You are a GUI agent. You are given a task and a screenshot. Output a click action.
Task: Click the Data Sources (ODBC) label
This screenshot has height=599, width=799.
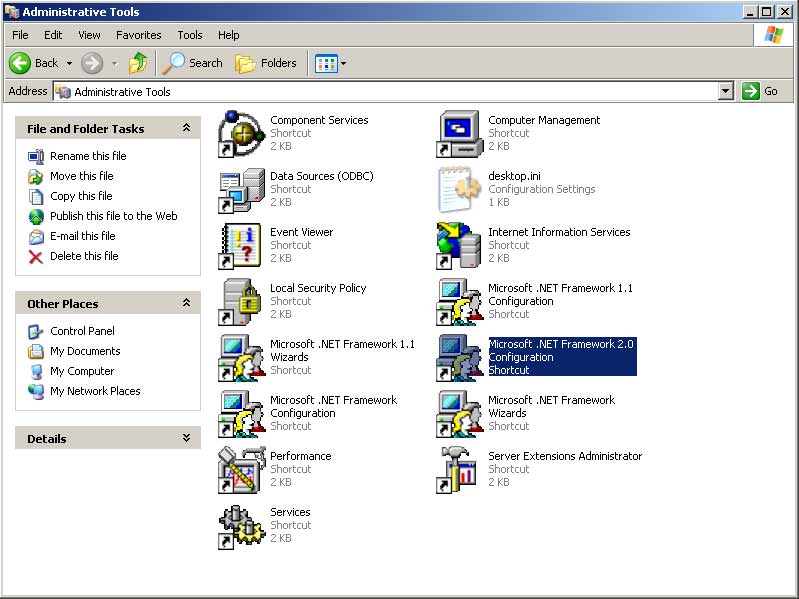pyautogui.click(x=322, y=176)
